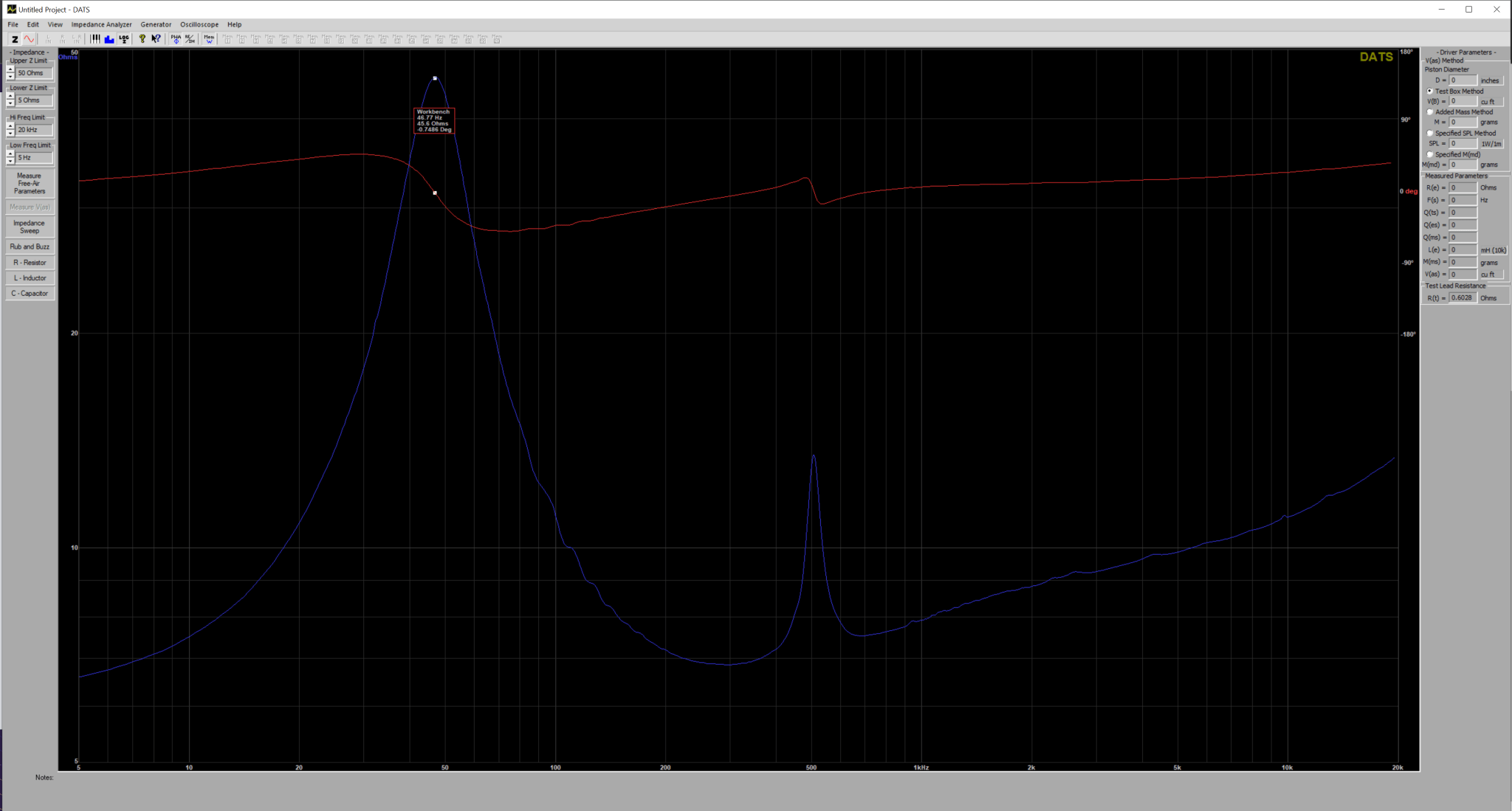Open the File menu
Viewport: 1512px width, 811px height.
pos(13,24)
